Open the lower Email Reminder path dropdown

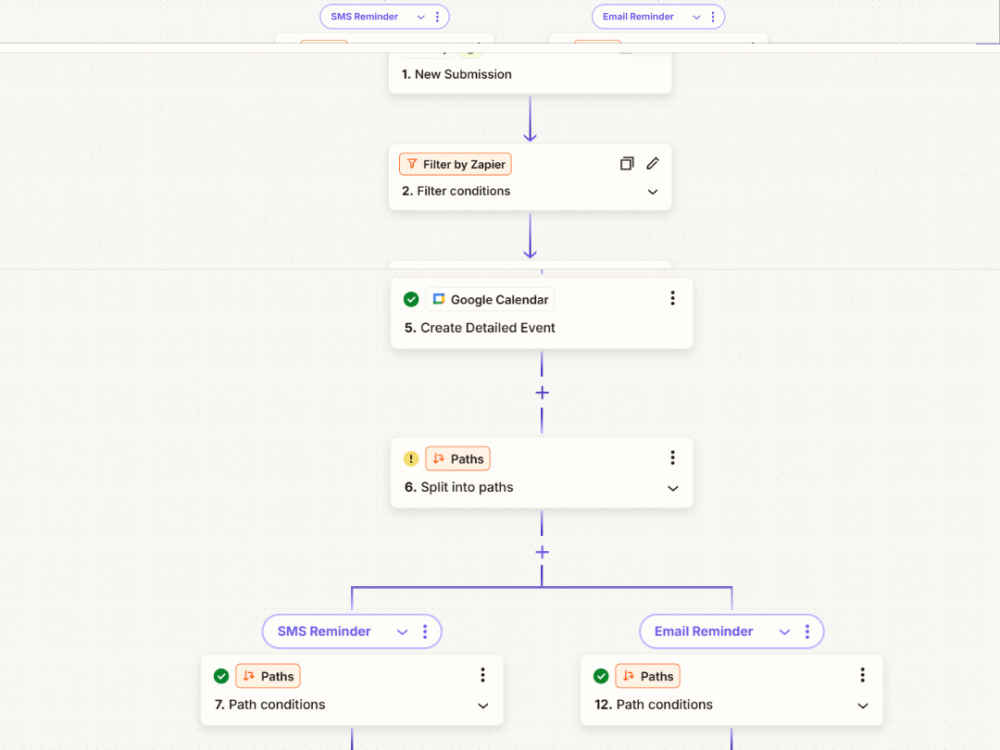(x=784, y=632)
